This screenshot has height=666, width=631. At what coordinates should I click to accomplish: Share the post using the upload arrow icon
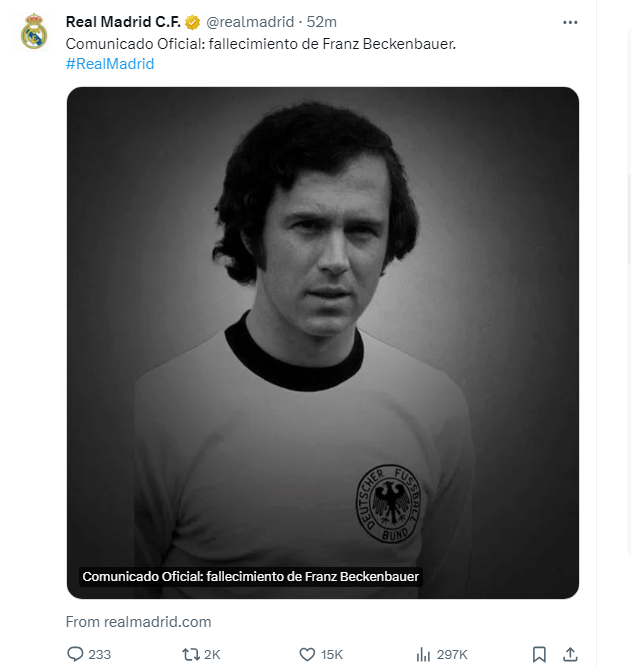(x=570, y=654)
